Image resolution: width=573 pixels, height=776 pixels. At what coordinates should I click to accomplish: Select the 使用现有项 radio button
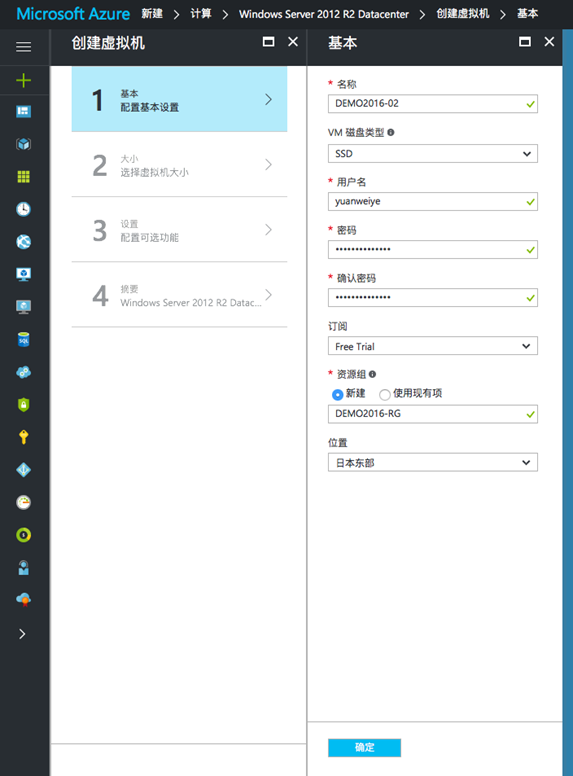click(384, 394)
